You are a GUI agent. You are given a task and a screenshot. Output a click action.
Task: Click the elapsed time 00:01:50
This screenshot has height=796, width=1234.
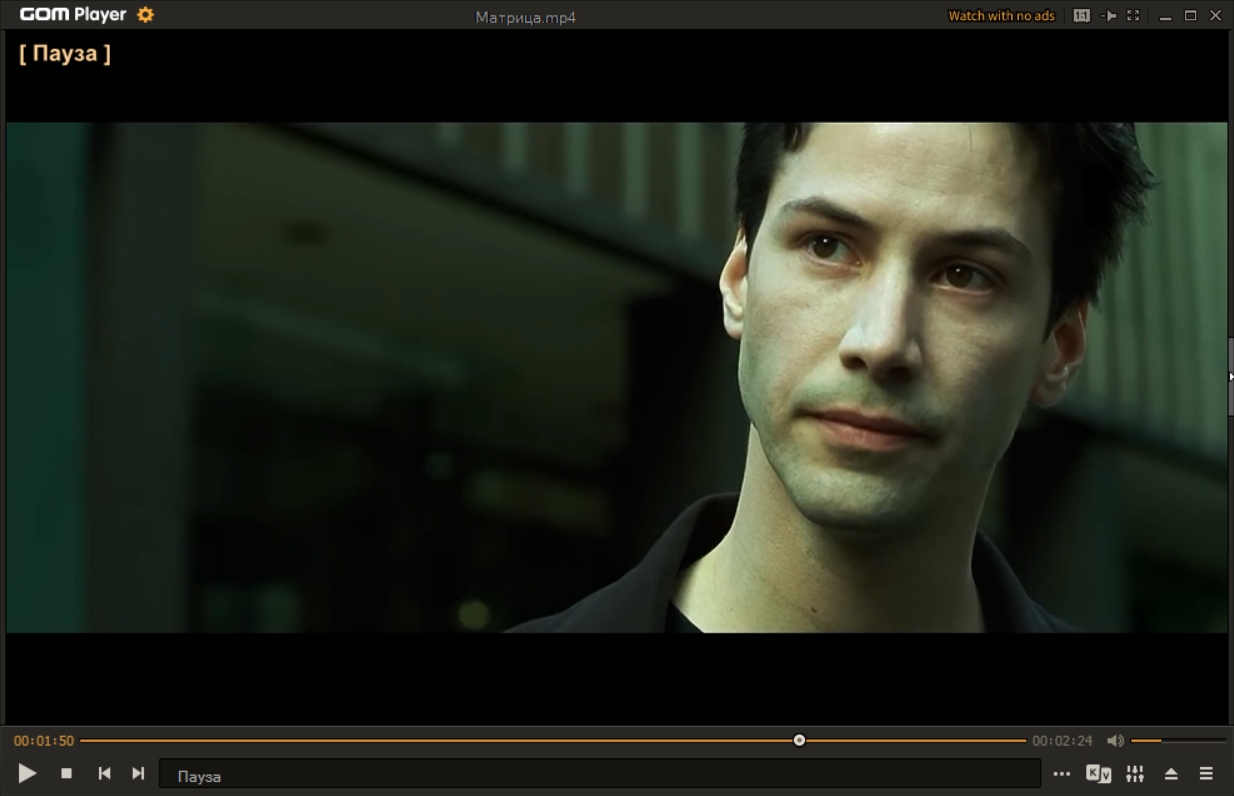(44, 741)
